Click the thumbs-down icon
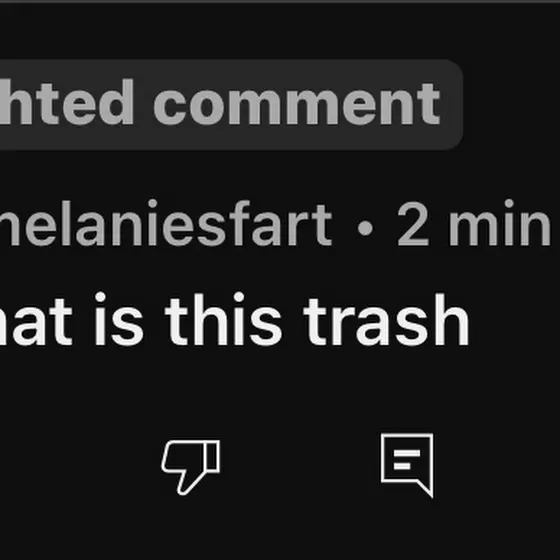560x560 pixels. [191, 467]
